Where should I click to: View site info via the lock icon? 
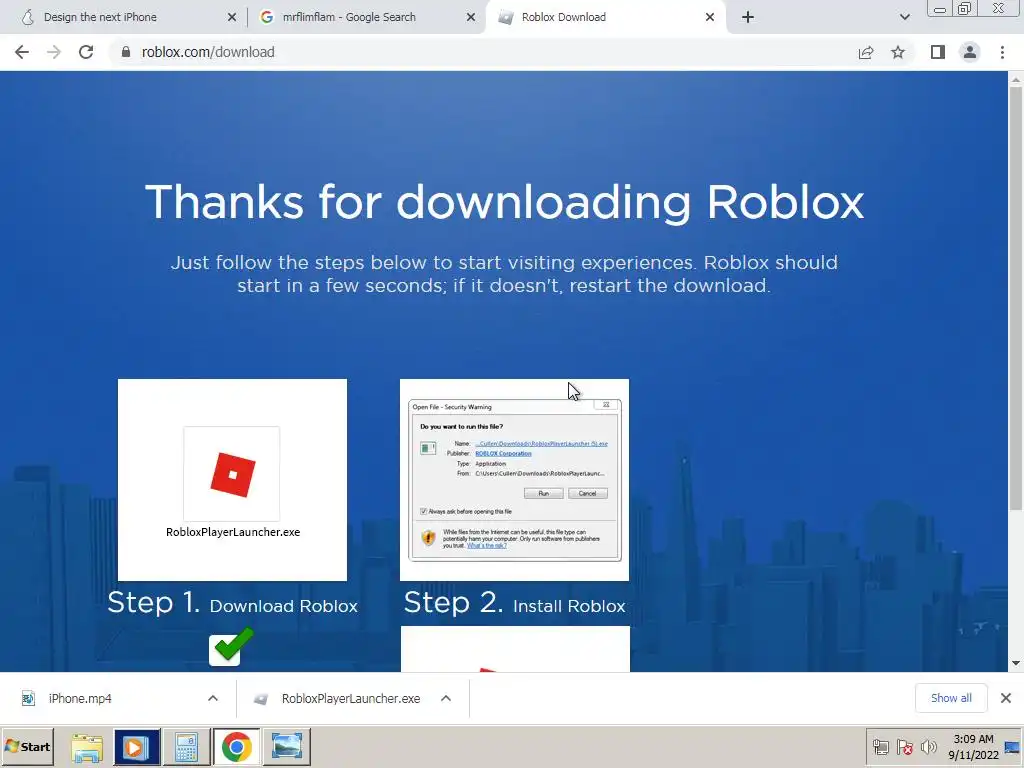(126, 52)
